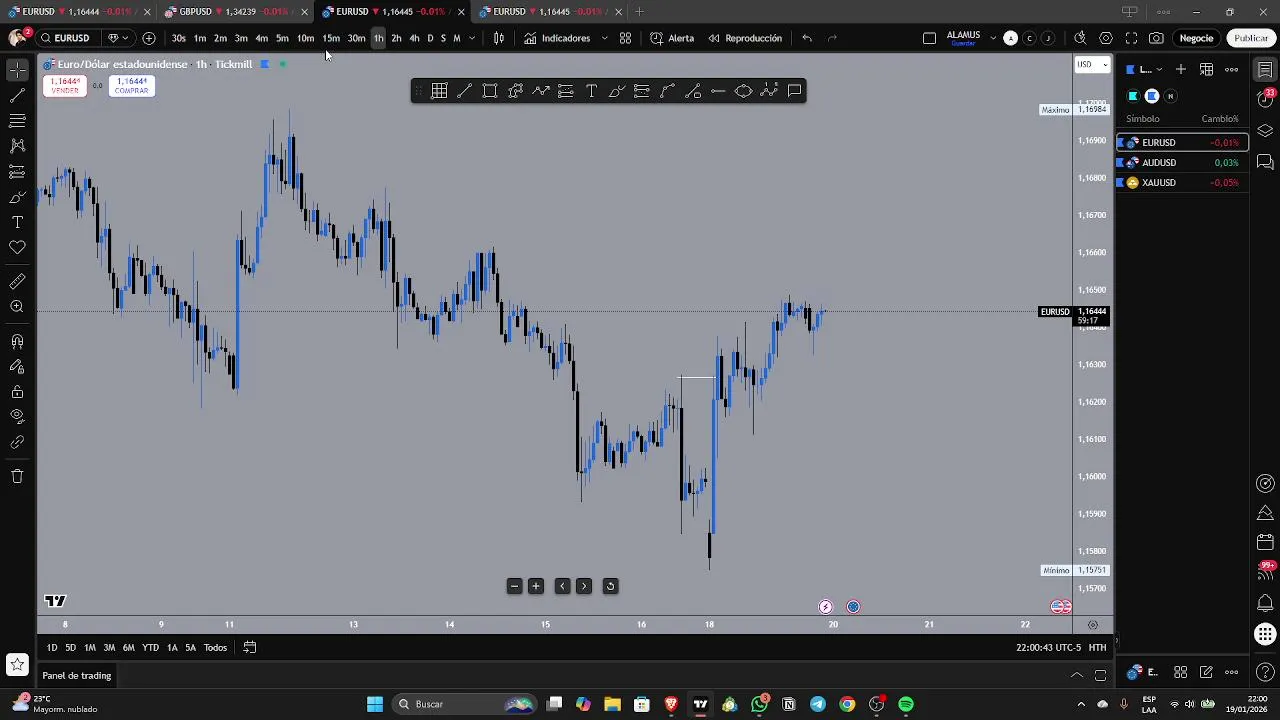Open the ALAMUS layout dropdown arrow

[x=993, y=38]
